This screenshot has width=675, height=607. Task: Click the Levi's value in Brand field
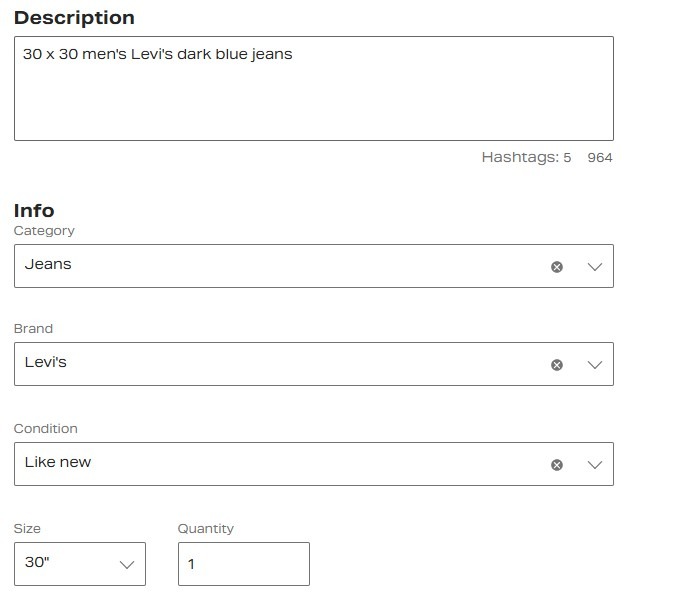[x=46, y=362]
